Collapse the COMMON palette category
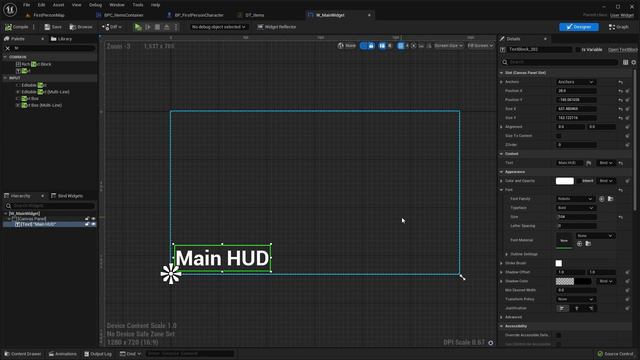Image resolution: width=640 pixels, height=360 pixels. tap(5, 57)
